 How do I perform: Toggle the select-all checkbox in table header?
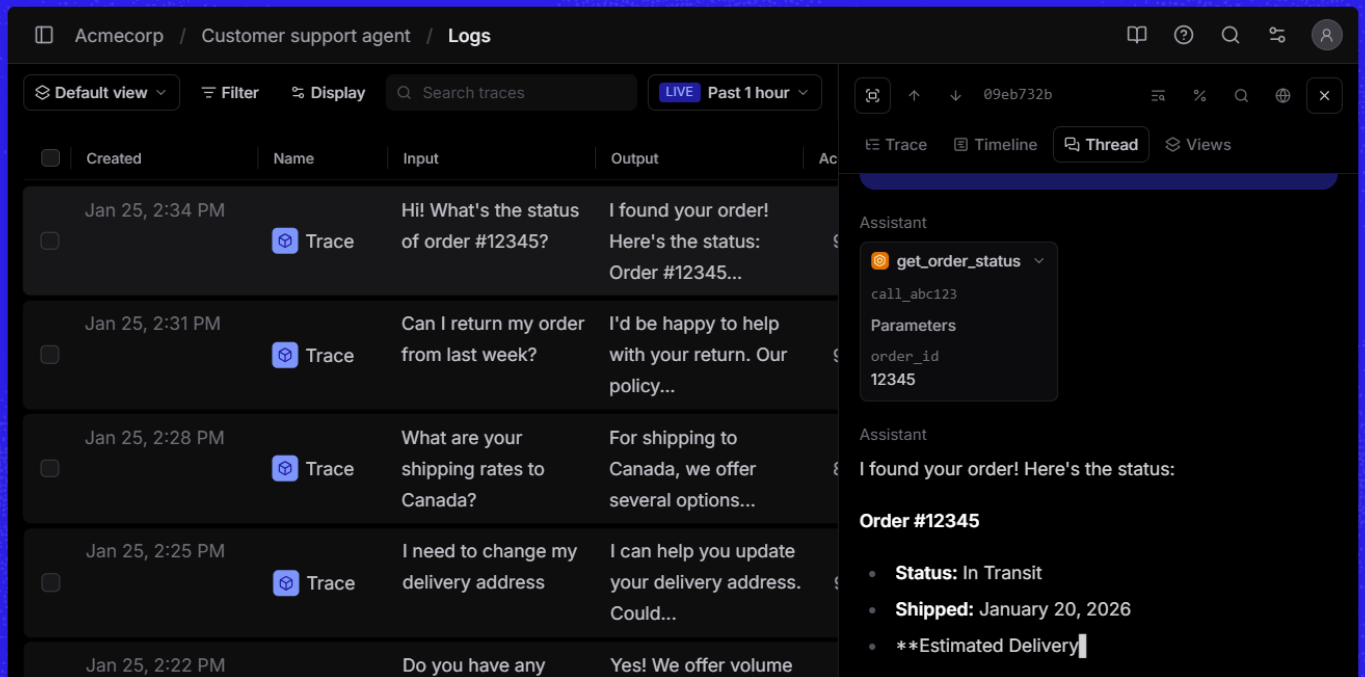pos(50,158)
